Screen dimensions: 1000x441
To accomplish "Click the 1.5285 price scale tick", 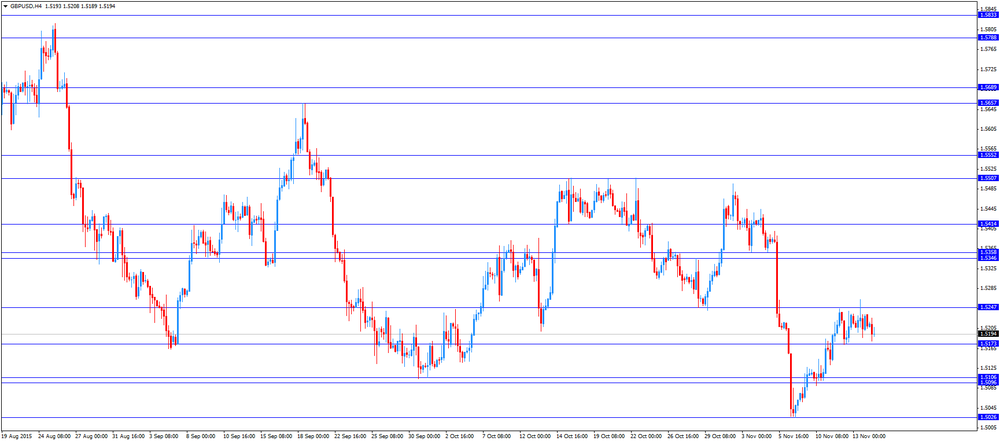I will point(987,288).
